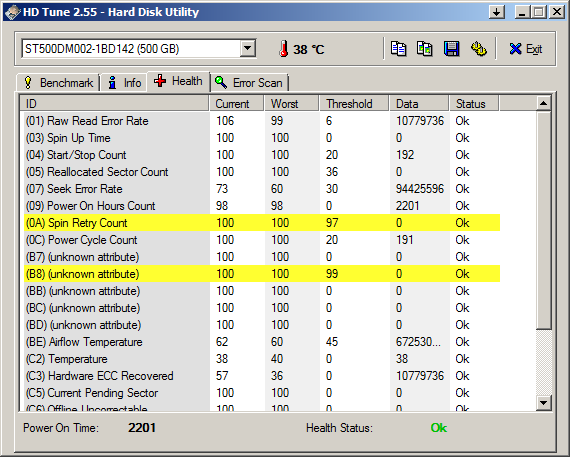The image size is (570, 457).
Task: Click threshold value 97 for Spin Retry Count
Action: pos(332,223)
